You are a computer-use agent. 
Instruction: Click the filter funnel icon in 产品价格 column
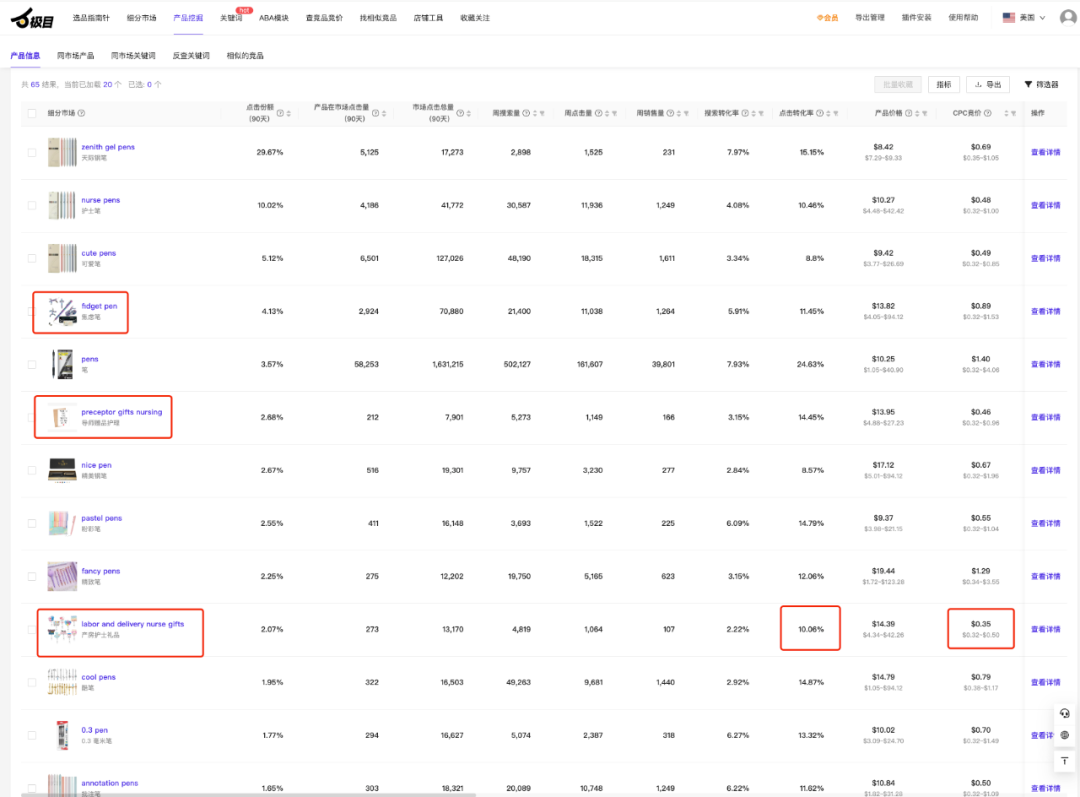point(924,113)
